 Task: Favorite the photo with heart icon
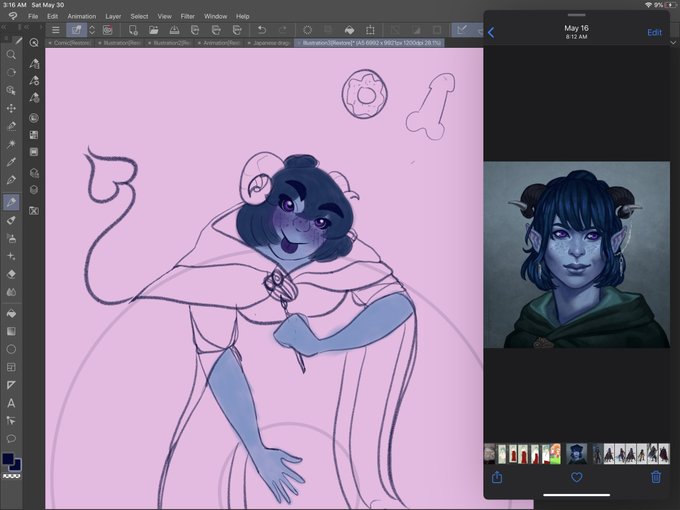pos(576,477)
